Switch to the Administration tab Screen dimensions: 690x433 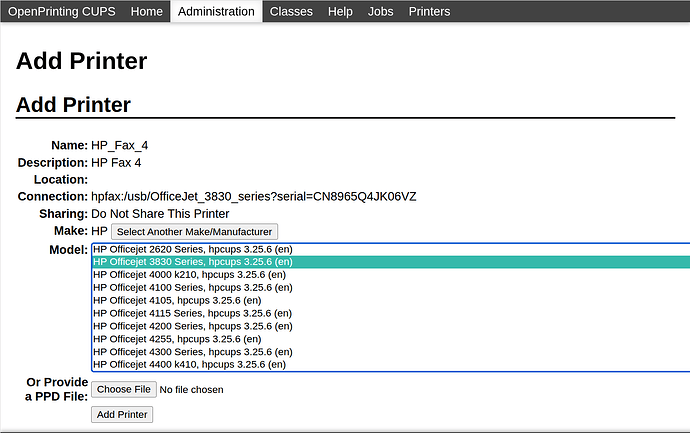point(216,12)
